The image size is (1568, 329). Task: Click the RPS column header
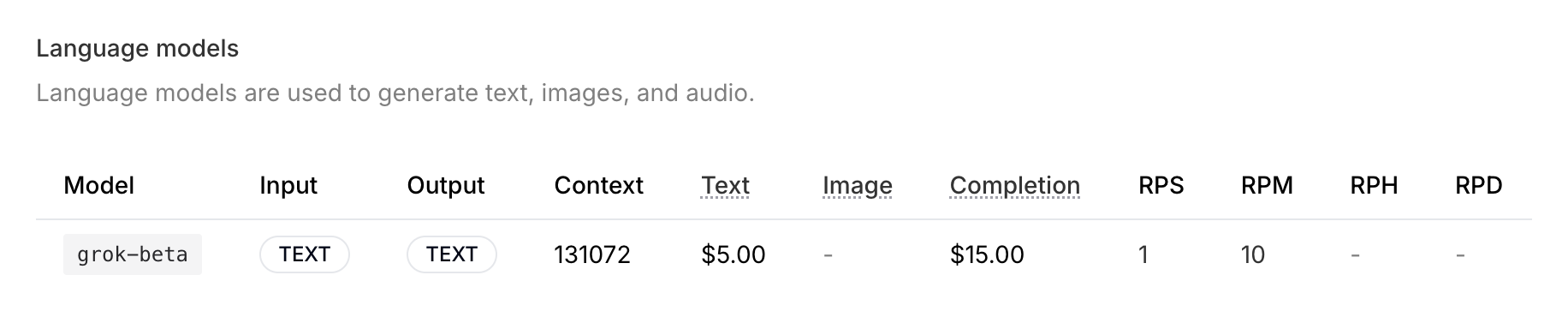[x=1161, y=185]
